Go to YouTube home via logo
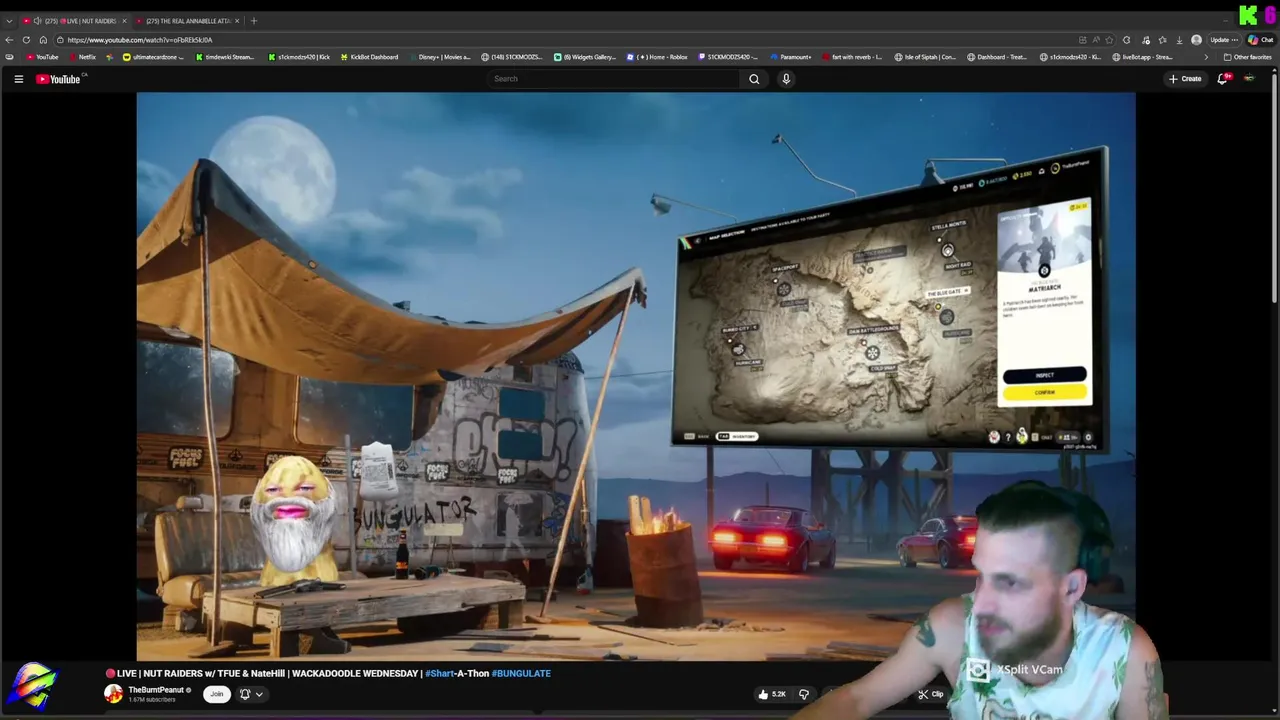This screenshot has width=1280, height=720. tap(59, 79)
